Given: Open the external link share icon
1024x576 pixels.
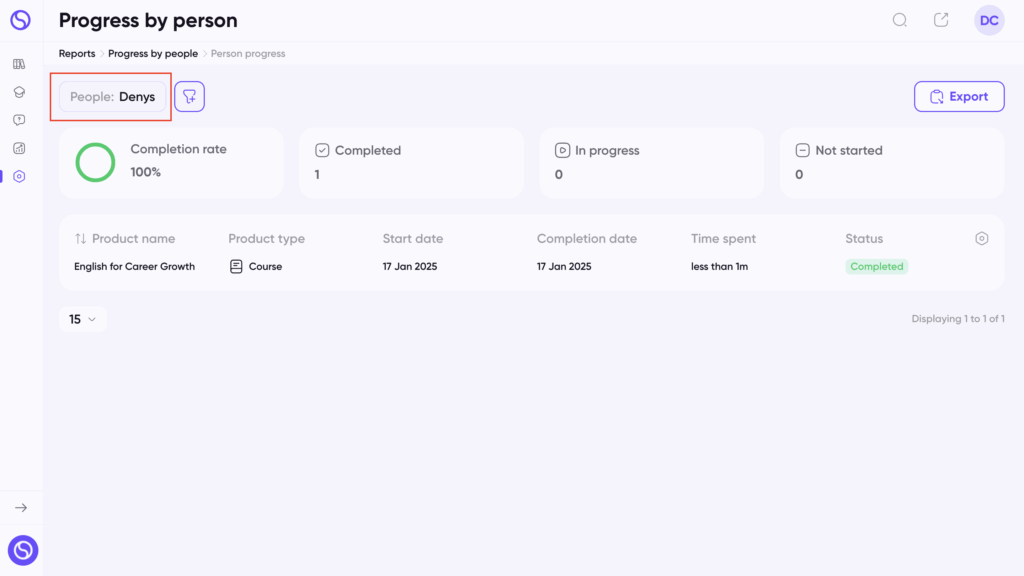Looking at the screenshot, I should click(941, 20).
